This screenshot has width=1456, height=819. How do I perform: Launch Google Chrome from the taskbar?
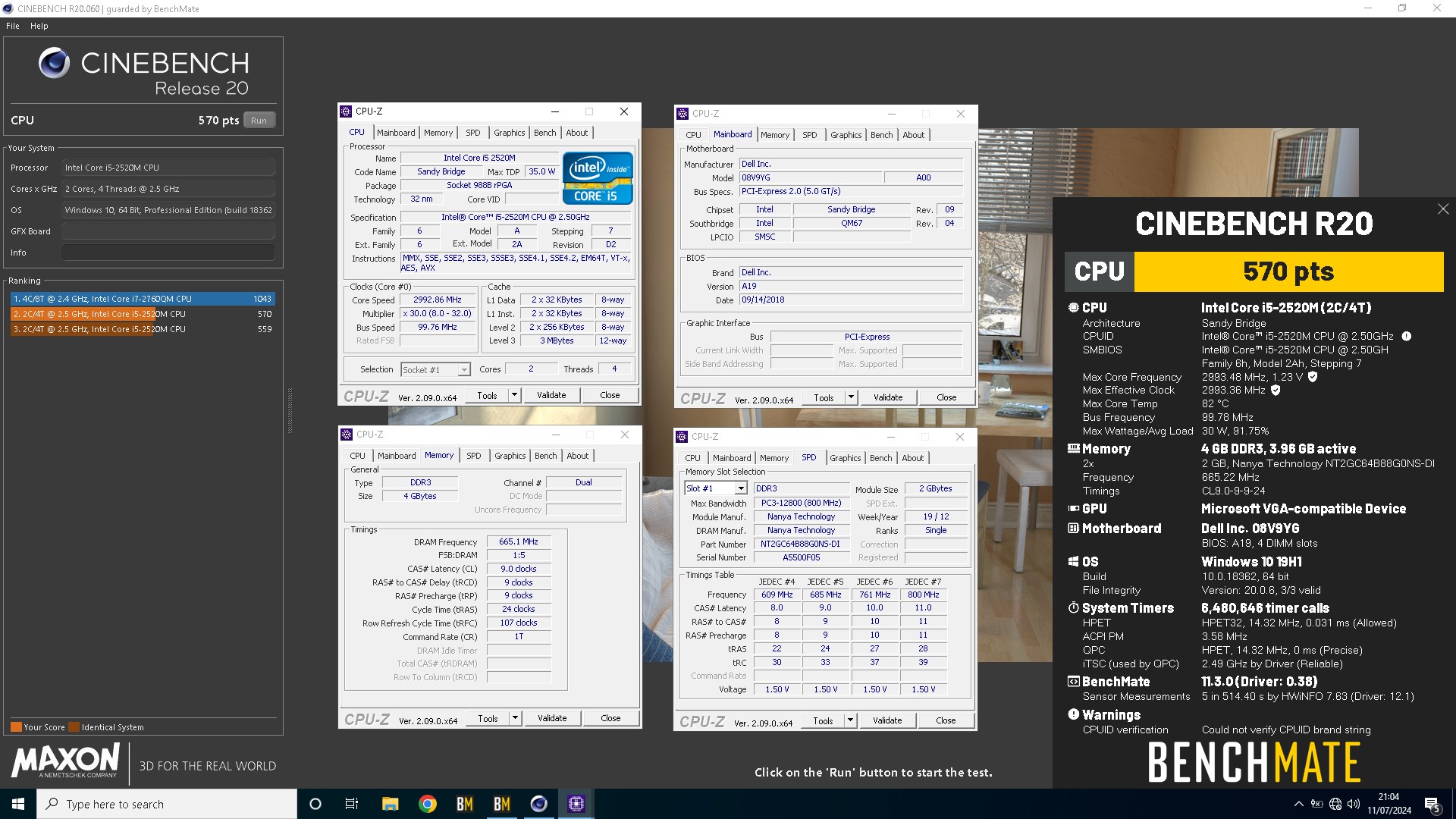(x=428, y=804)
